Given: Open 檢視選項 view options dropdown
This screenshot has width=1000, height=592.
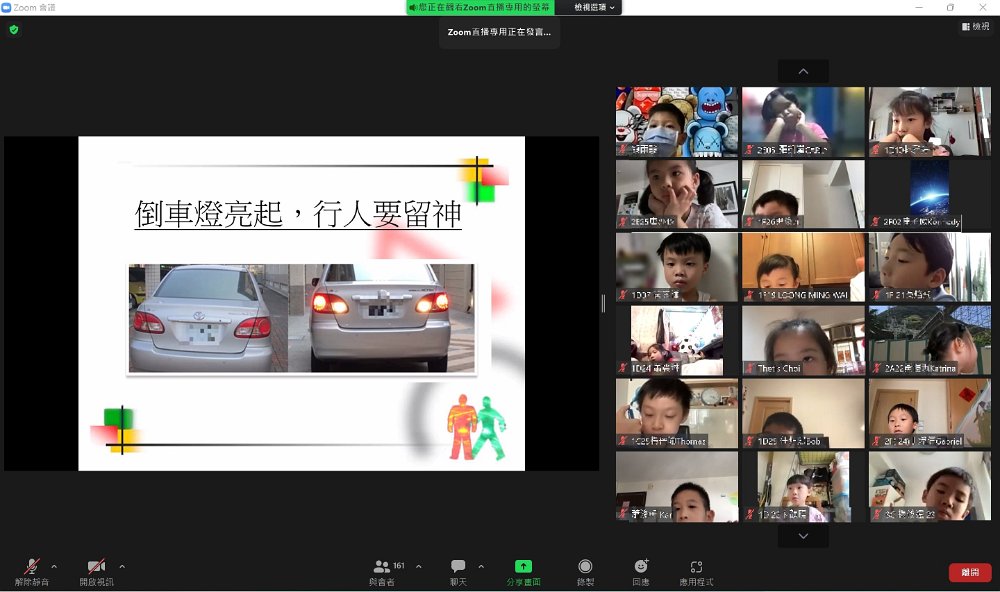Looking at the screenshot, I should 594,7.
